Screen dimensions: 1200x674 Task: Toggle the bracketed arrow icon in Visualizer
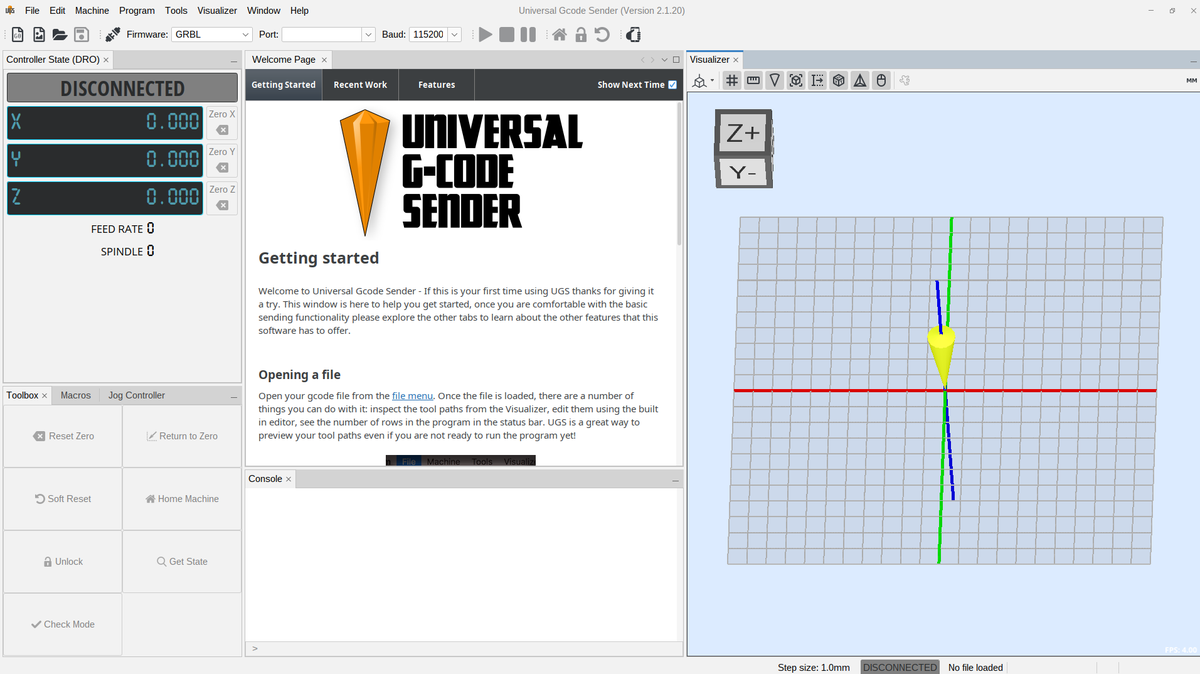[x=817, y=80]
